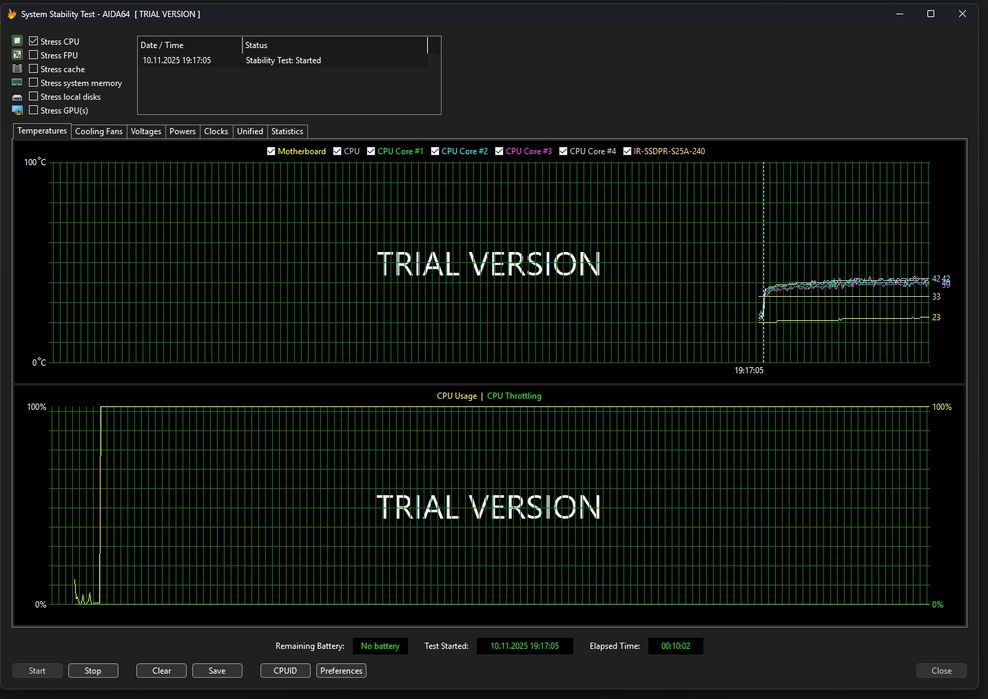Click the cache icon beside Stress cache

coord(17,69)
